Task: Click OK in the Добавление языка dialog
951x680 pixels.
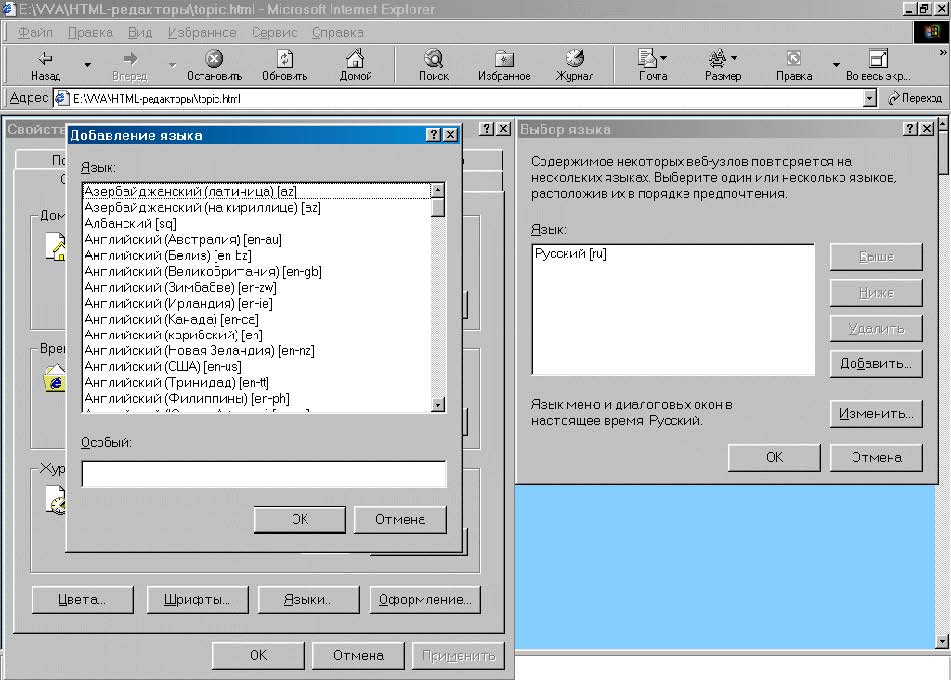Action: 300,519
